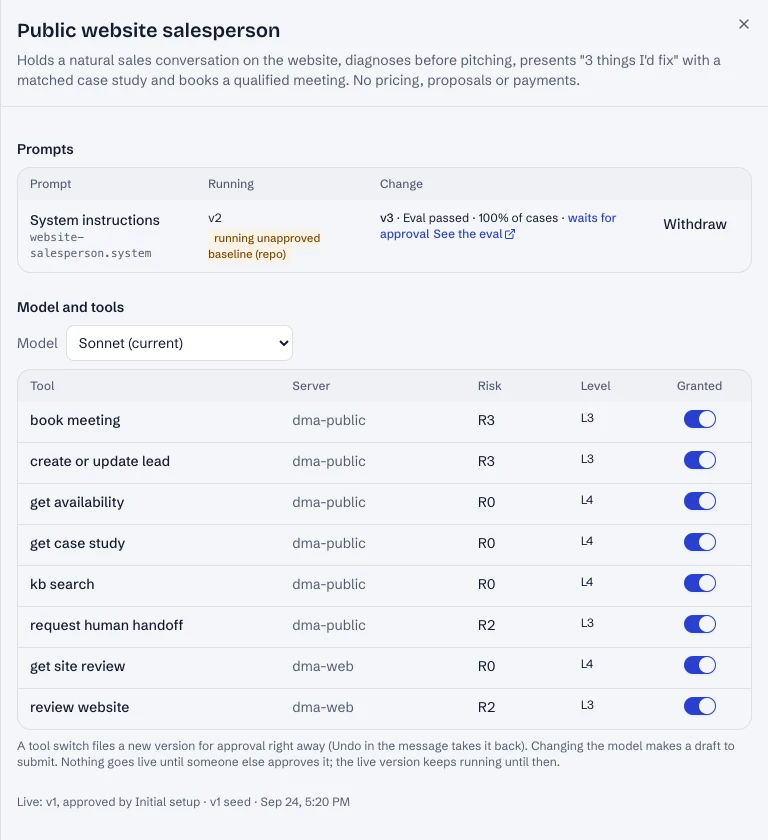Image resolution: width=768 pixels, height=840 pixels.
Task: Switch off get availability permission
Action: coord(699,501)
